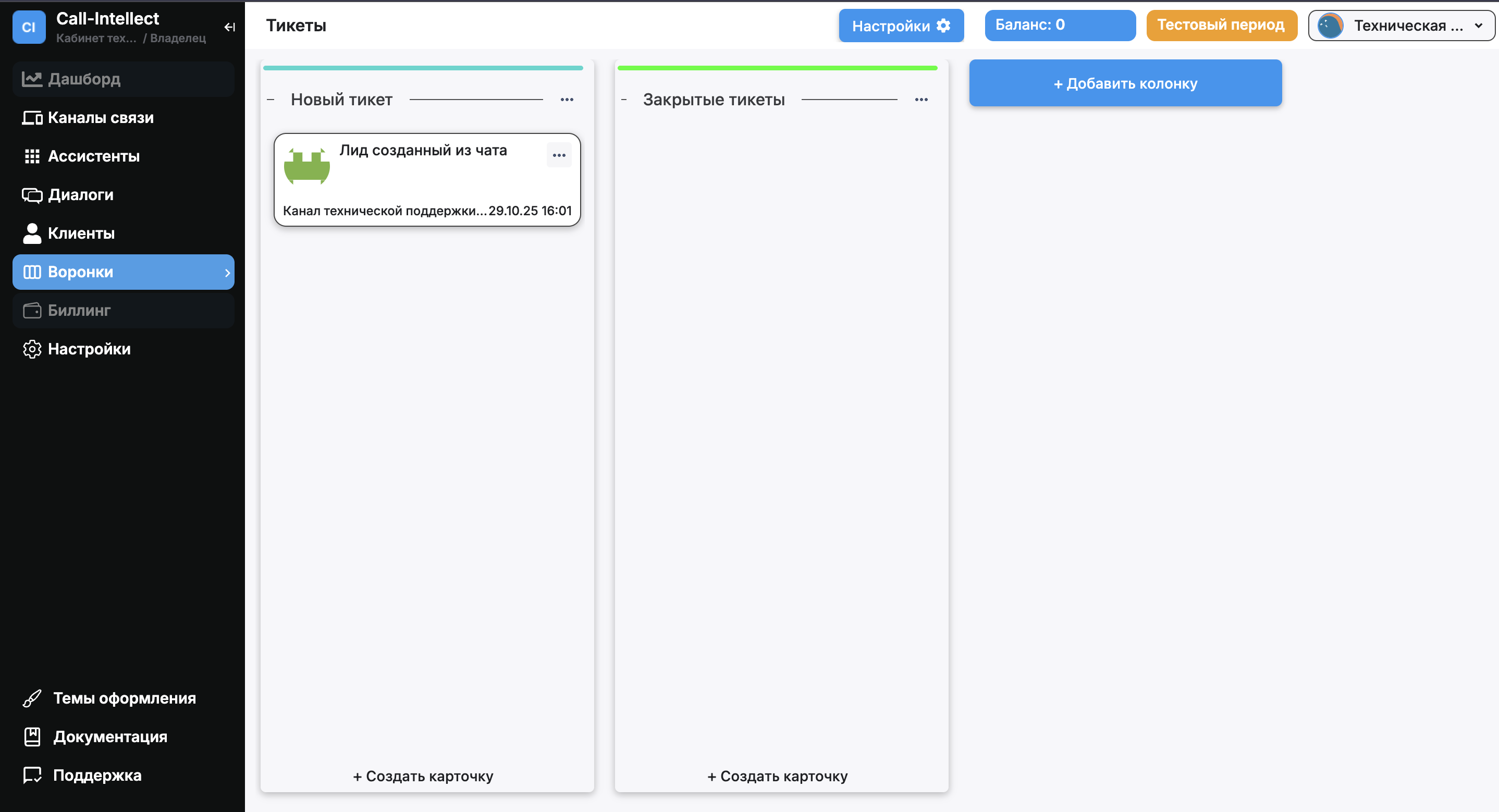Collapse the sidebar with the arrow icon
The width and height of the screenshot is (1499, 812).
229,27
